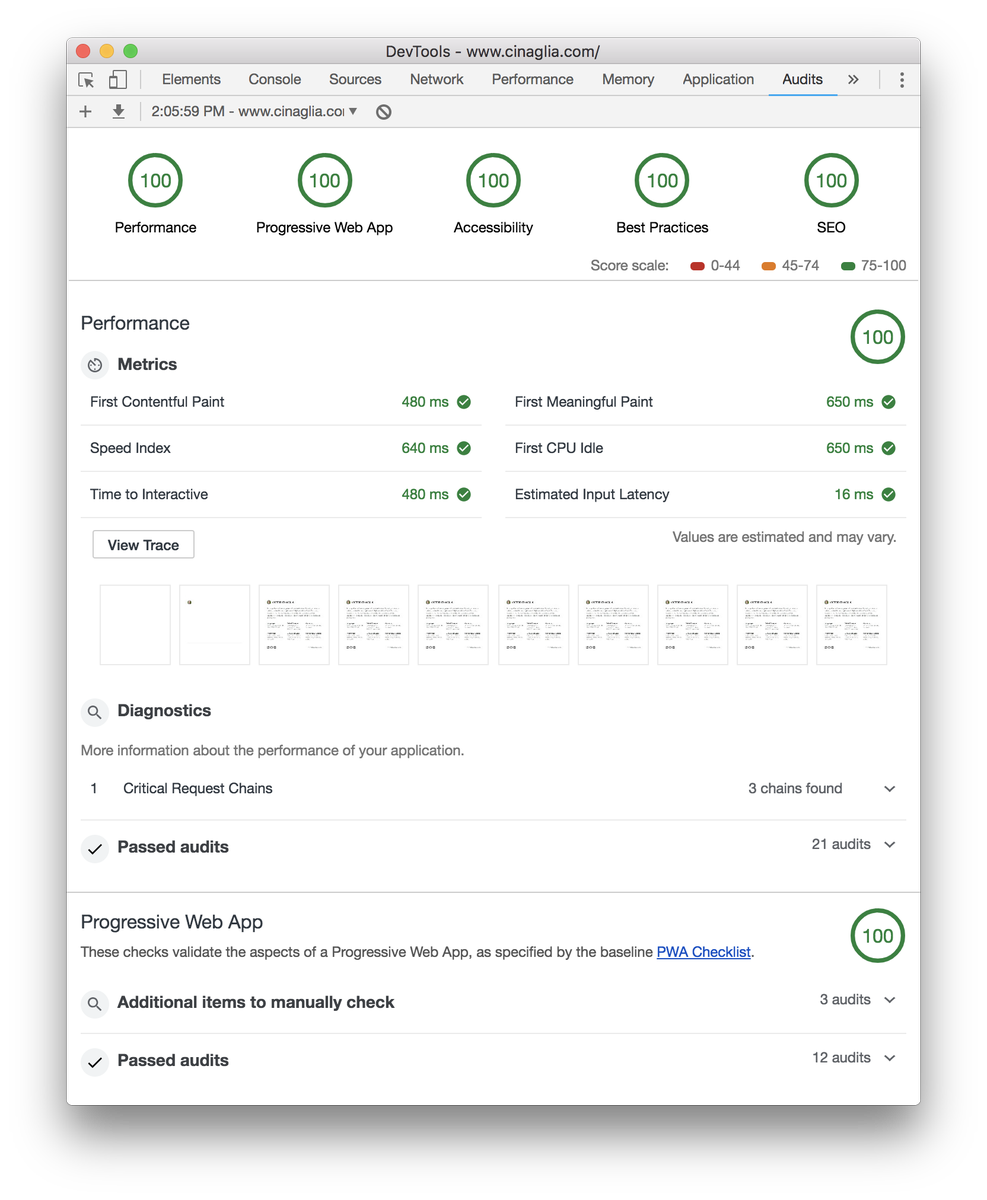Viewport: 987px width, 1200px height.
Task: Click the green check beside Time to Interactive
Action: tap(464, 494)
